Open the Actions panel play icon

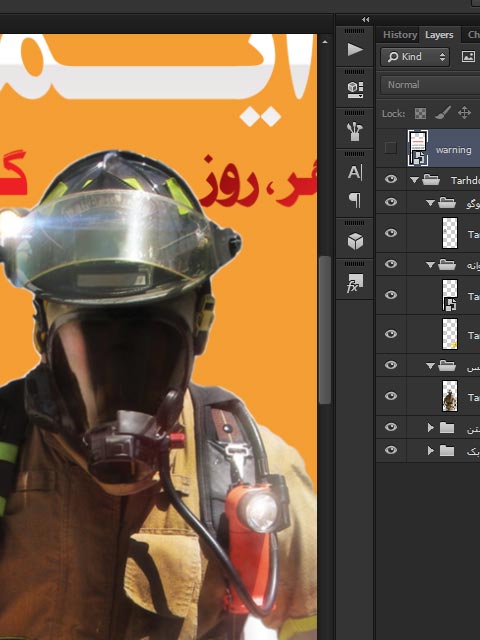click(x=355, y=50)
